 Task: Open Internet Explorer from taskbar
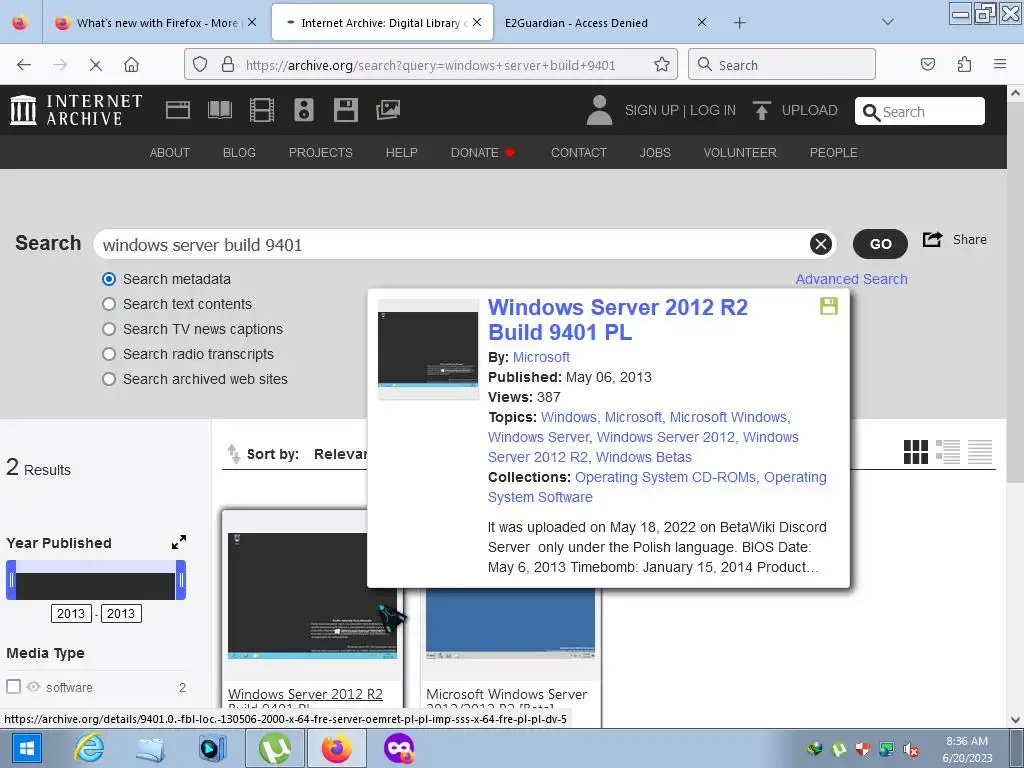tap(89, 748)
